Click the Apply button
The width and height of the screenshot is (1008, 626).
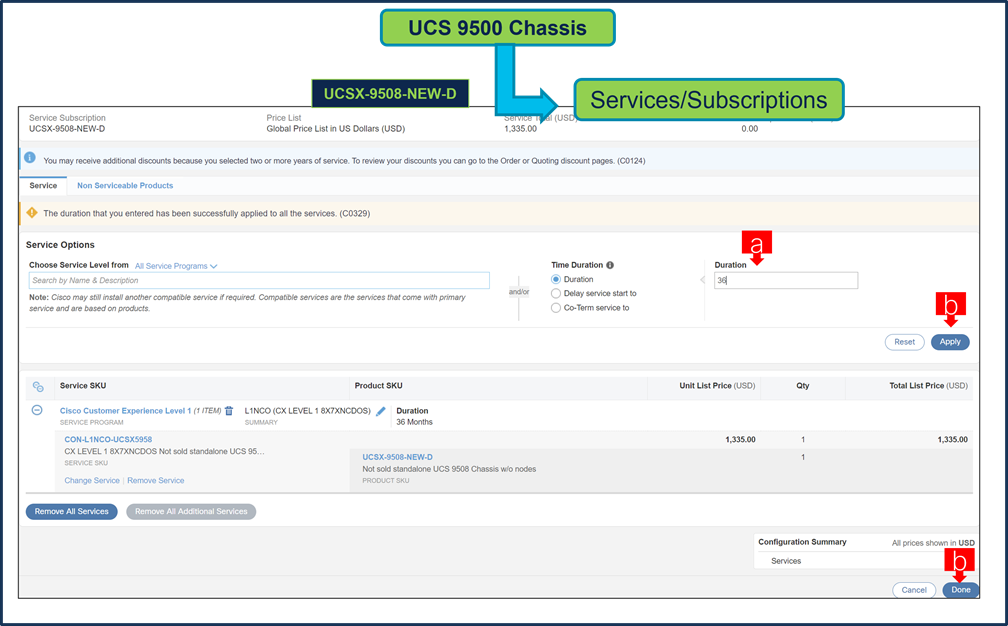tap(950, 342)
